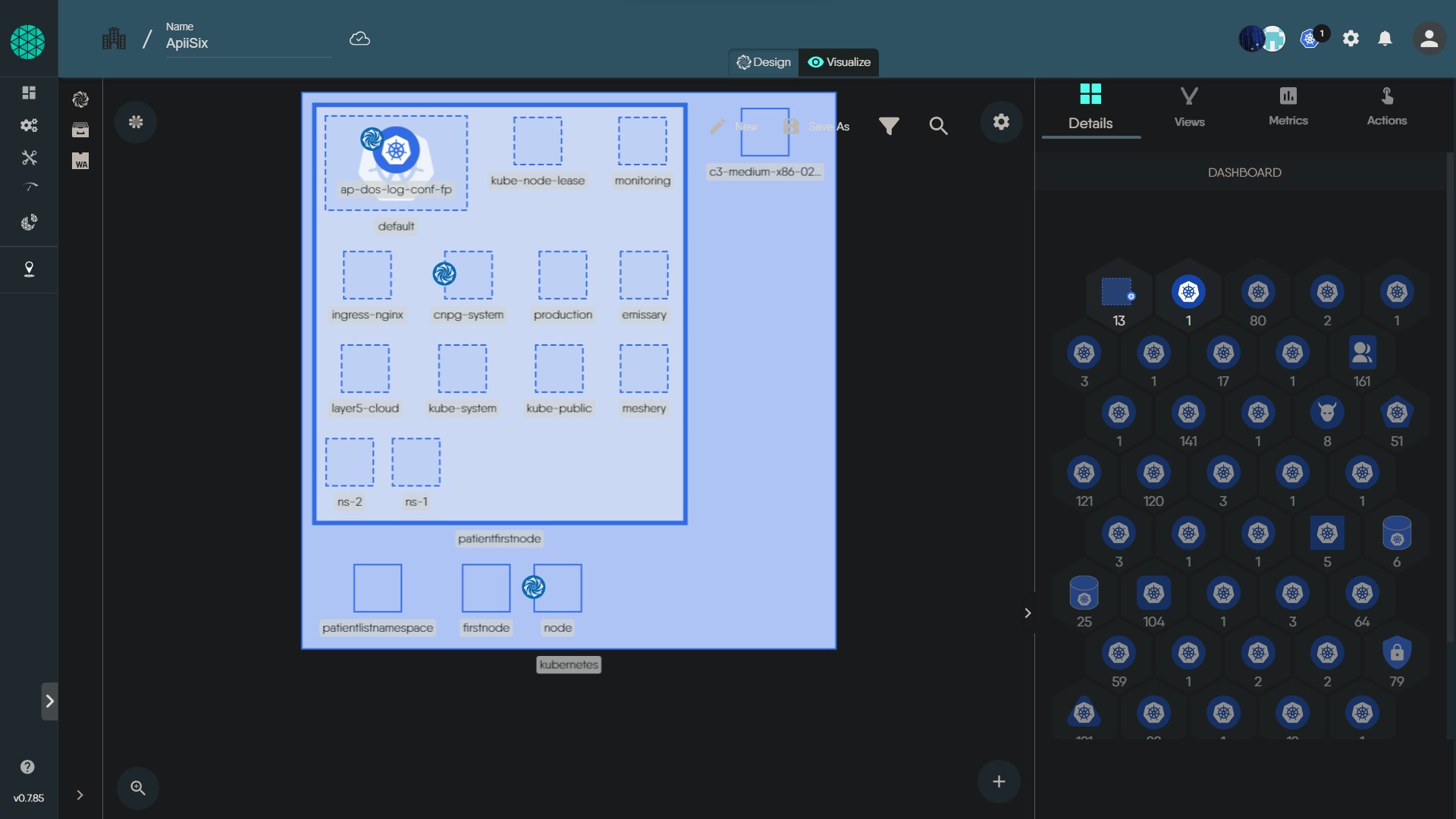Open the top bar settings gear
Screen dimensions: 1456x819
tap(1351, 38)
